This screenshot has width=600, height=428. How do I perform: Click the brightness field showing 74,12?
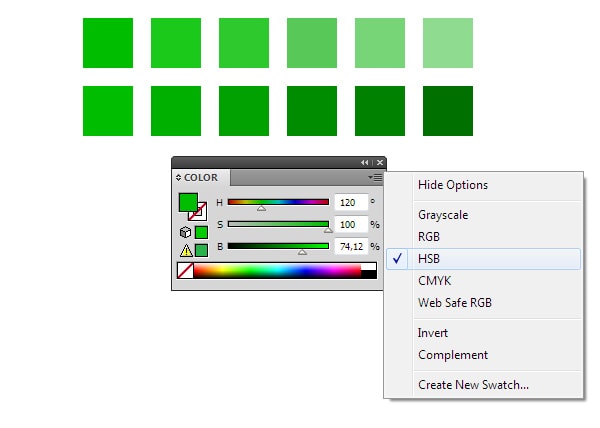point(351,247)
